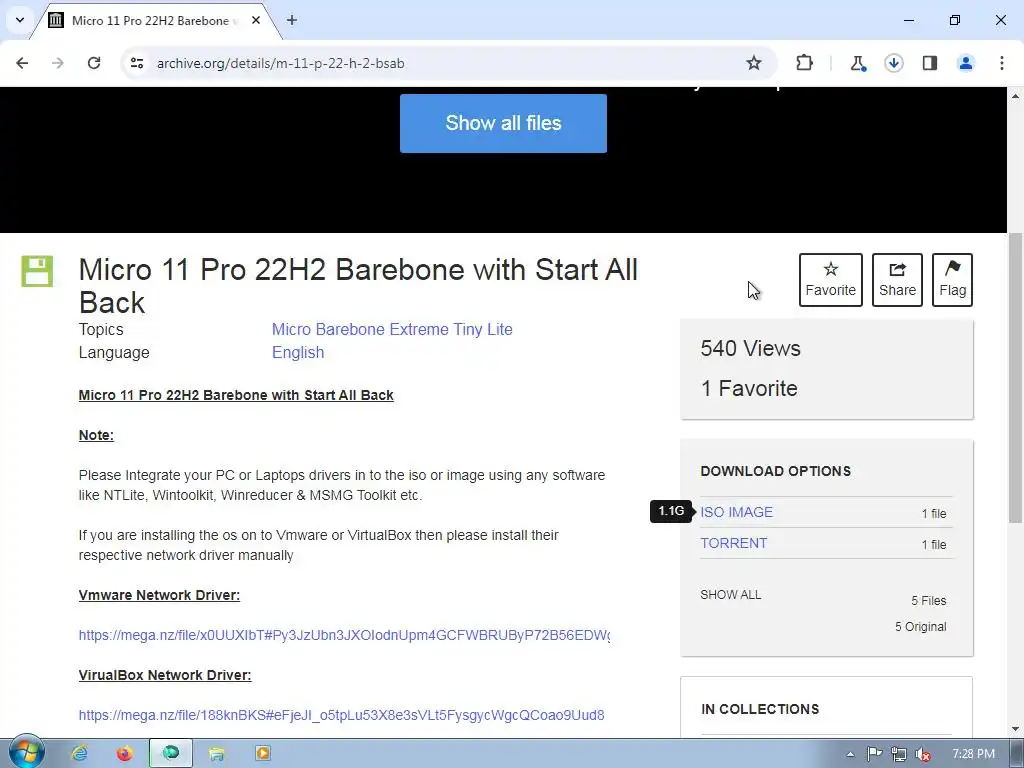Mark item as Favorite

pyautogui.click(x=831, y=280)
